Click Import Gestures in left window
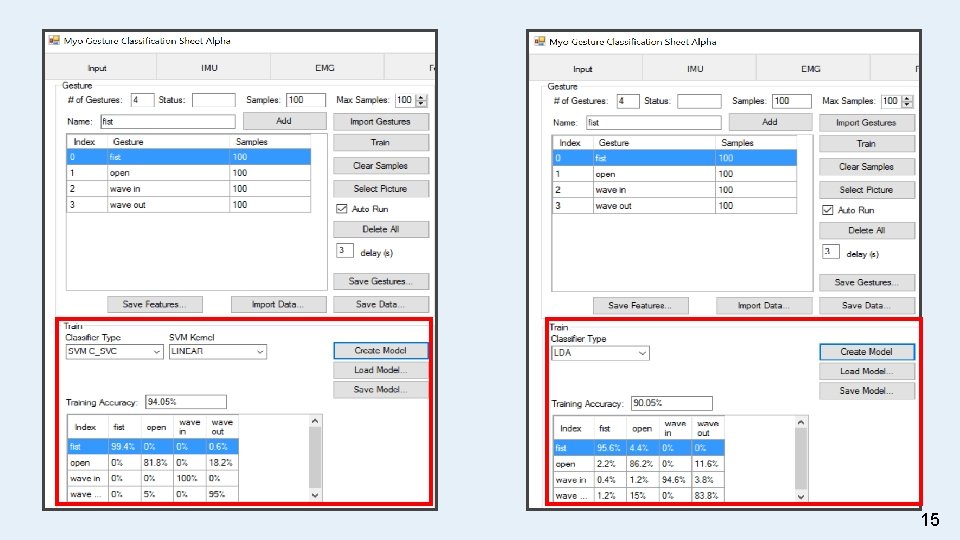The image size is (960, 540). [381, 122]
